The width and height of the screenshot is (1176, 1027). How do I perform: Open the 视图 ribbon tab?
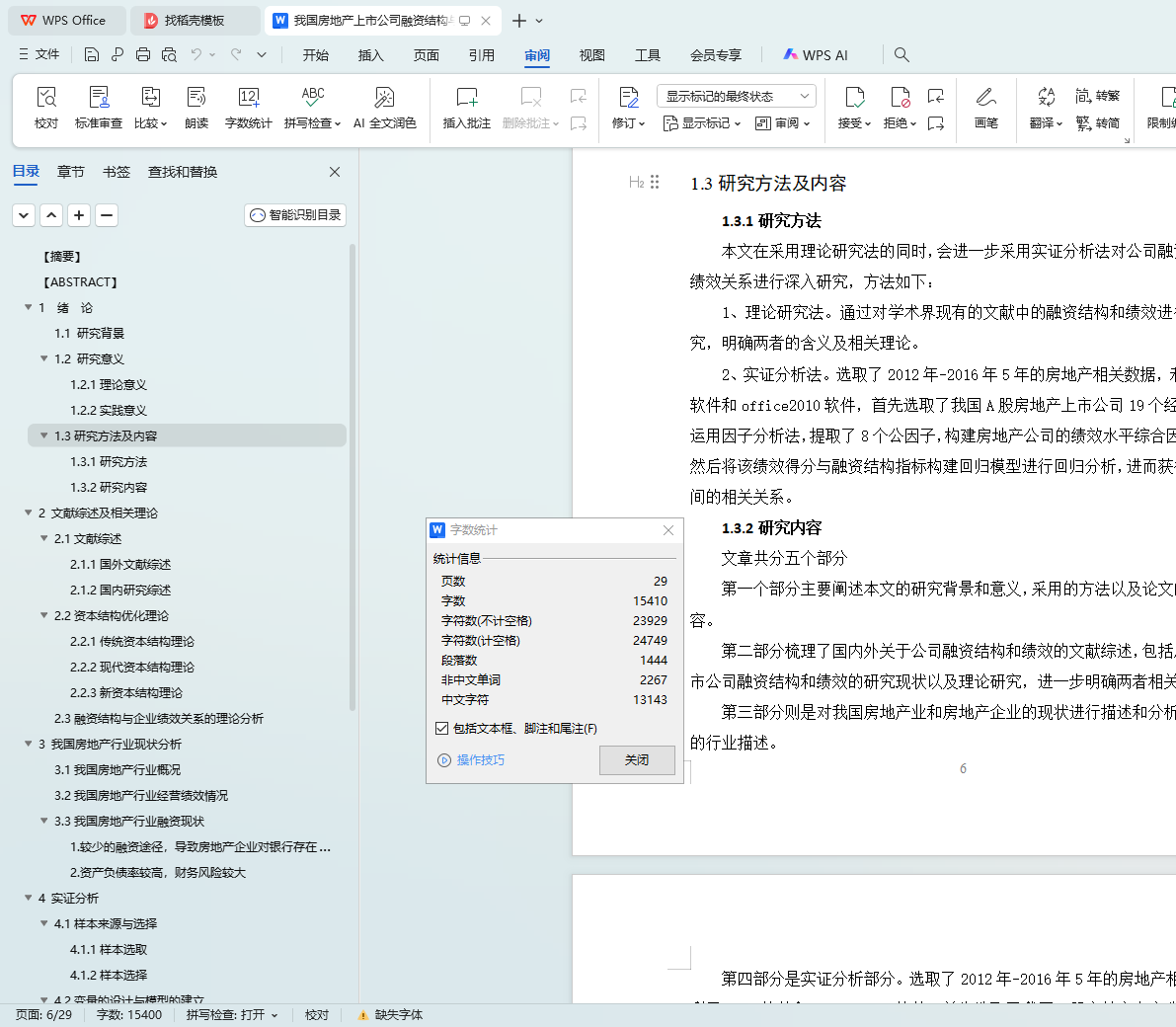[x=591, y=54]
